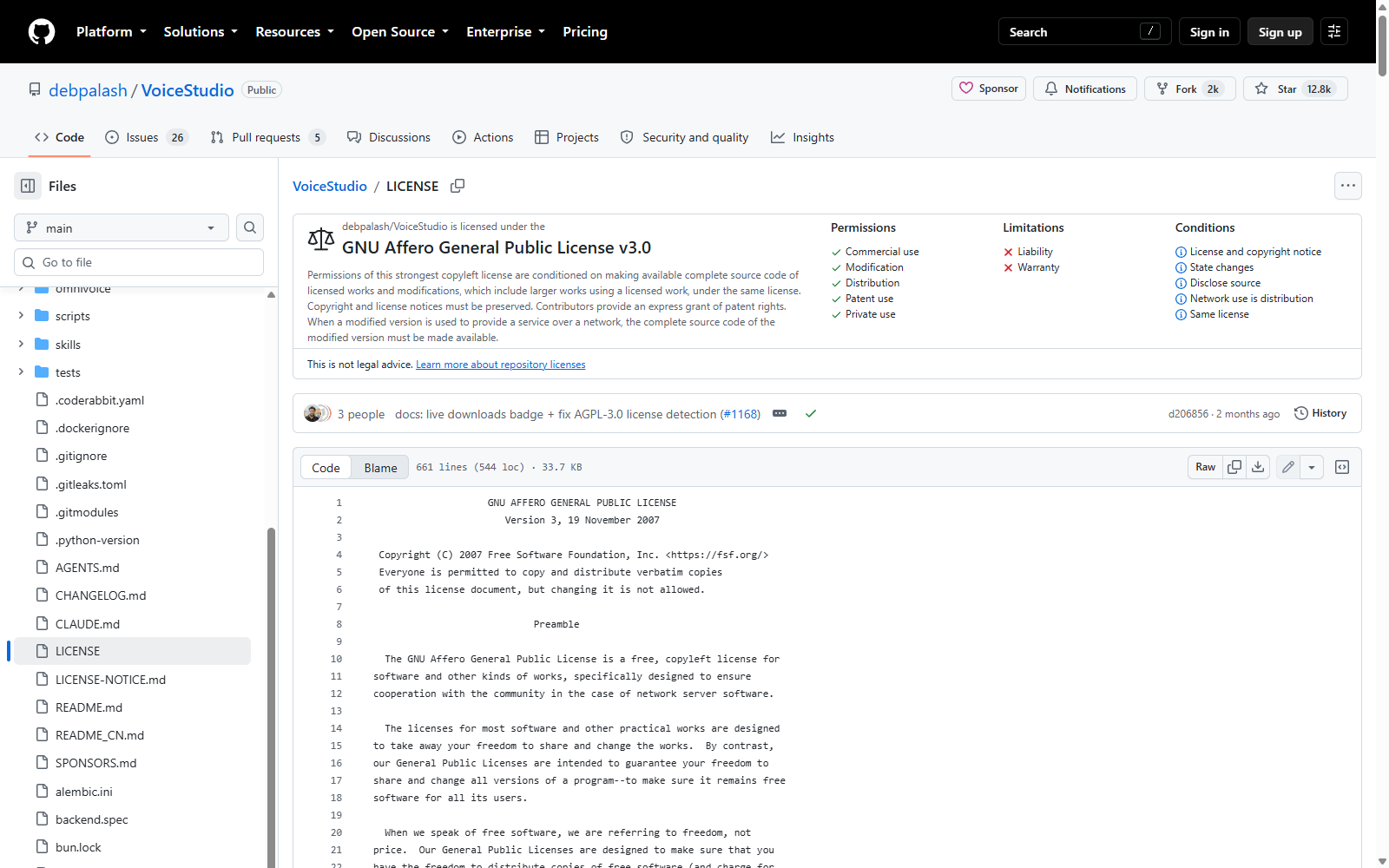Show the commit message details ellipsis

(780, 413)
